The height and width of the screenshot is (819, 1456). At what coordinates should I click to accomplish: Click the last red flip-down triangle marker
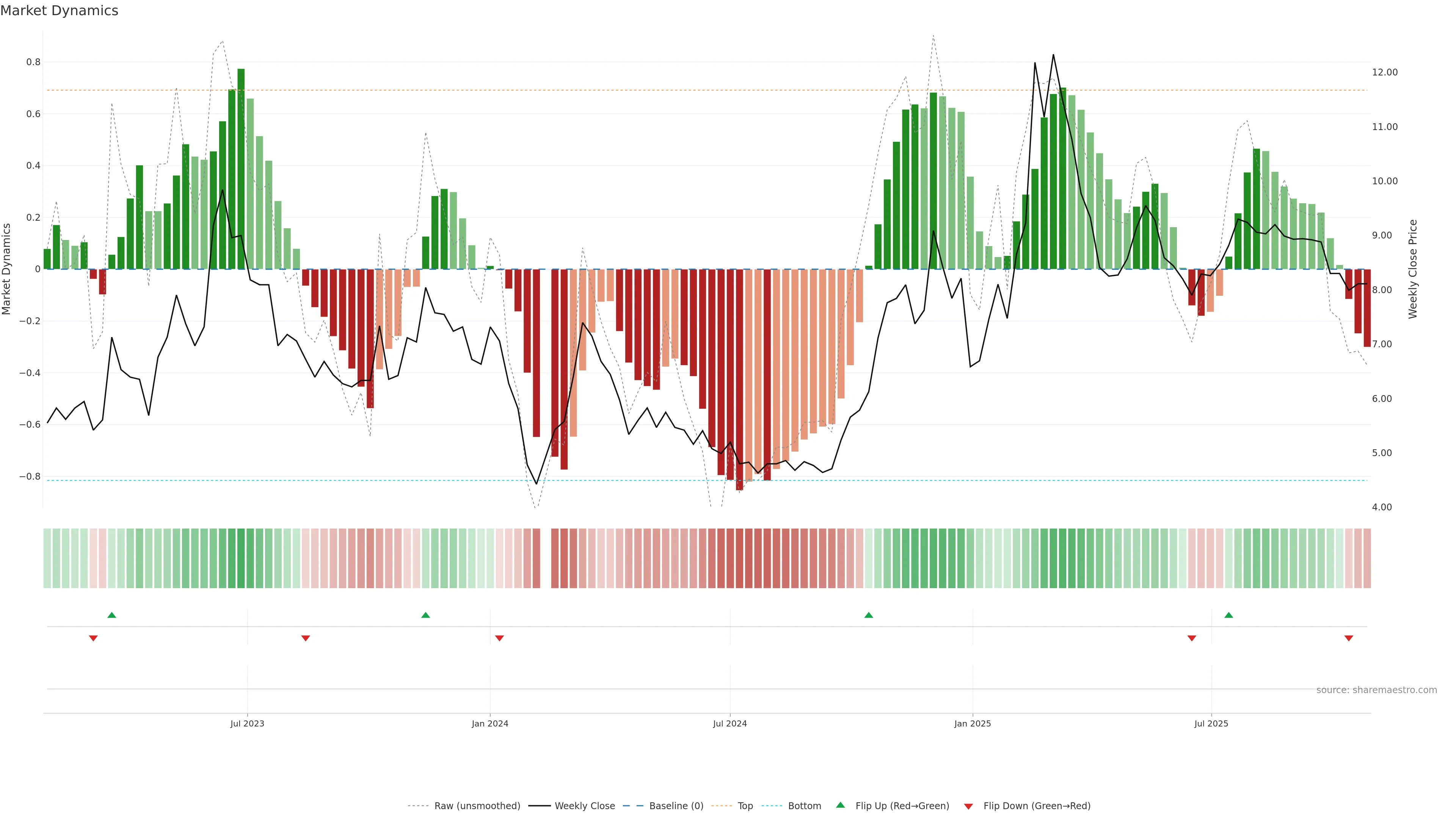(1349, 638)
